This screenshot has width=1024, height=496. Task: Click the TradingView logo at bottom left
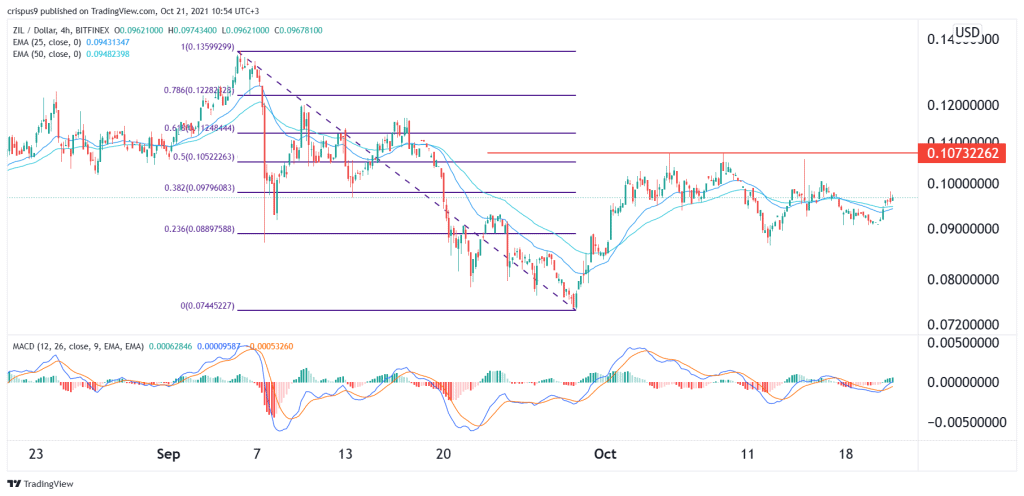(40, 484)
